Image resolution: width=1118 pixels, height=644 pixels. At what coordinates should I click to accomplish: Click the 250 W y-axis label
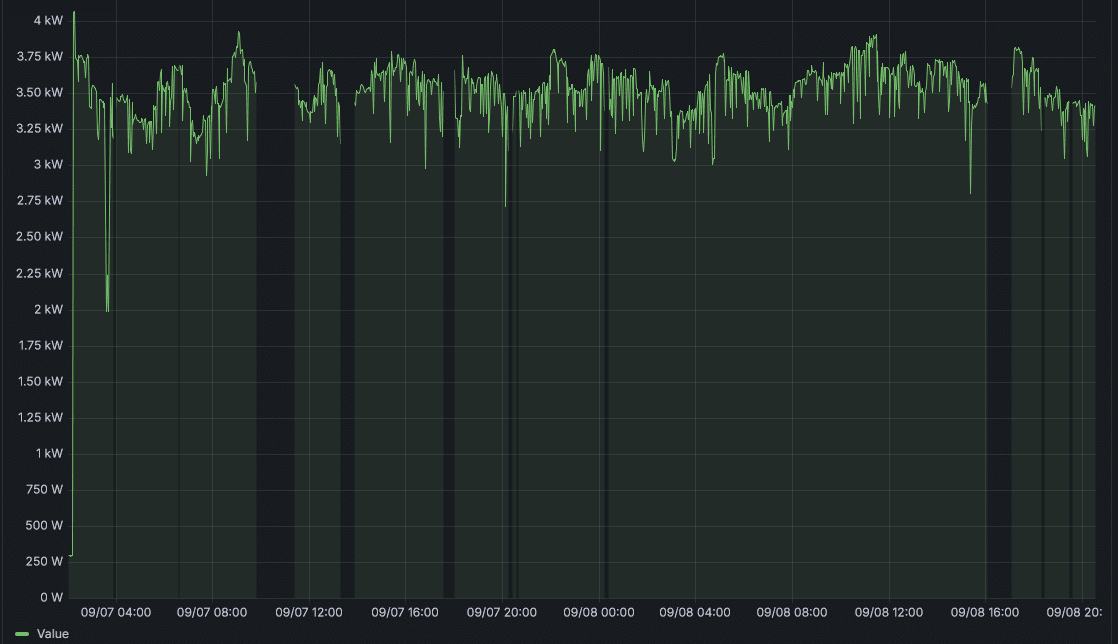[44, 561]
